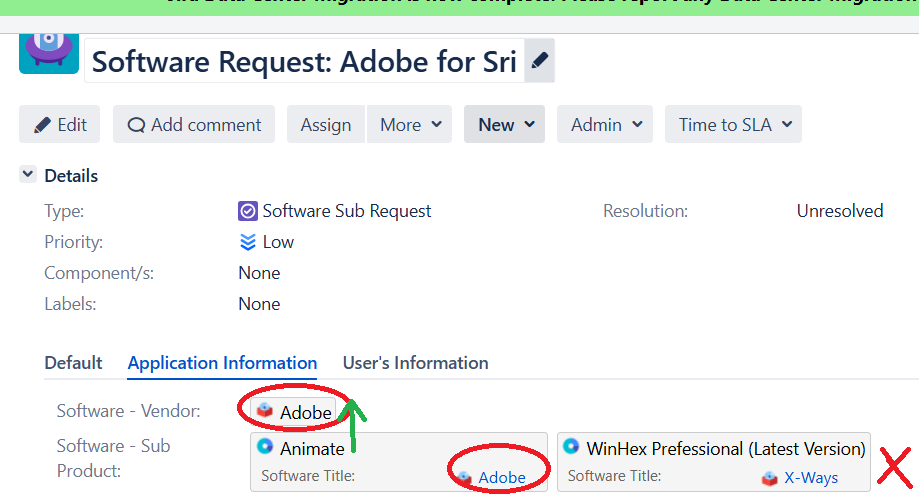The width and height of the screenshot is (919, 496).
Task: Click the Adobe vendor object icon
Action: tap(265, 410)
